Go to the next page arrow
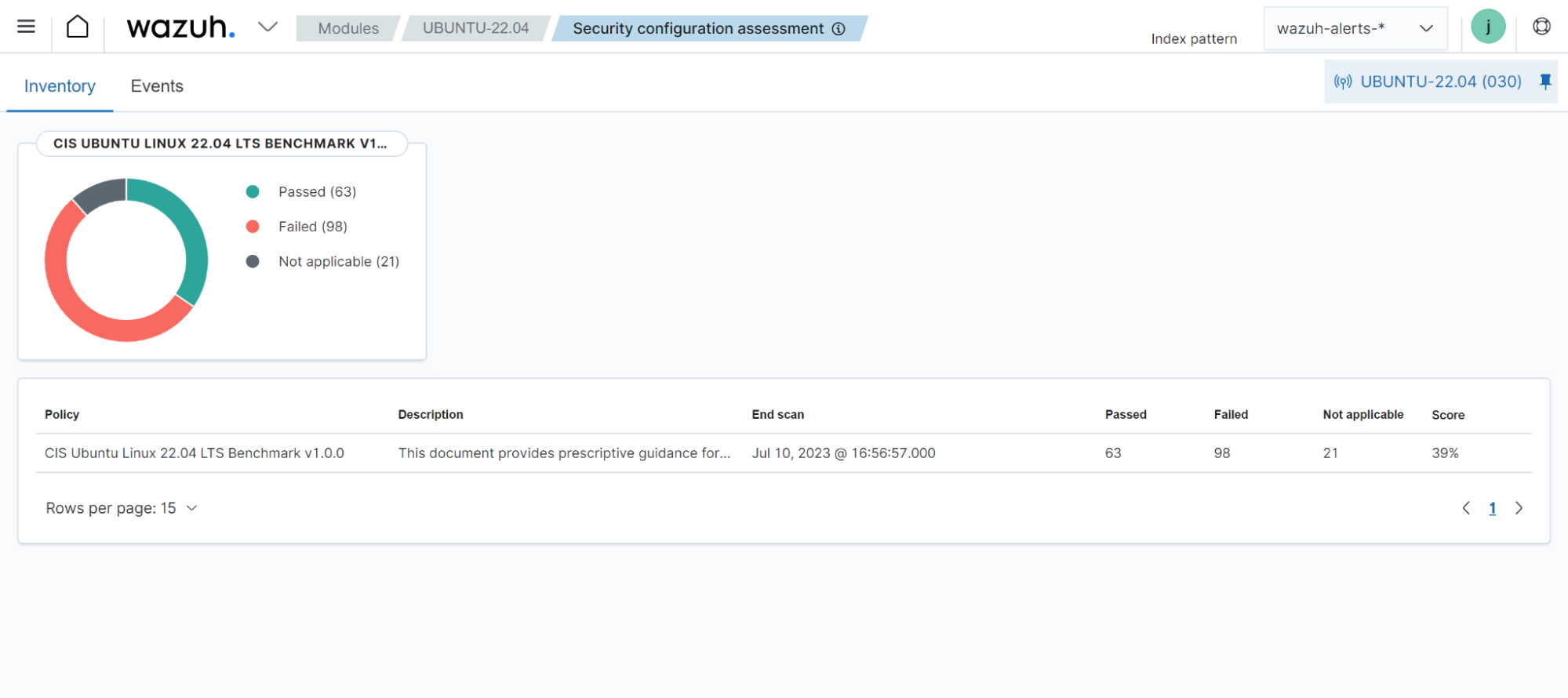1568x698 pixels. [x=1519, y=508]
